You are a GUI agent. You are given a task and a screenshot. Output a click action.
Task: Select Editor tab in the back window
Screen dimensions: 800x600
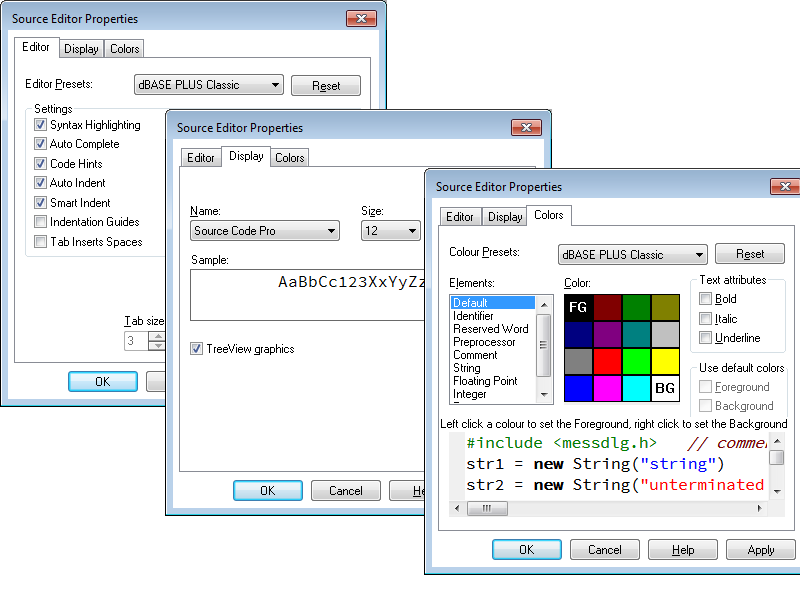(x=36, y=47)
